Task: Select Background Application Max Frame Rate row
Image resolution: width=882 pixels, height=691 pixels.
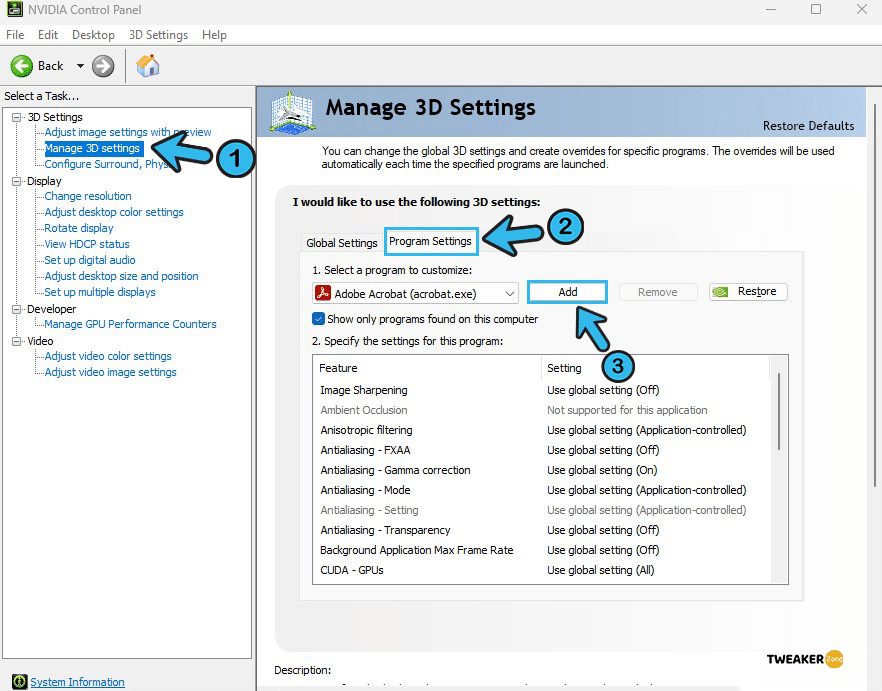Action: pyautogui.click(x=540, y=550)
